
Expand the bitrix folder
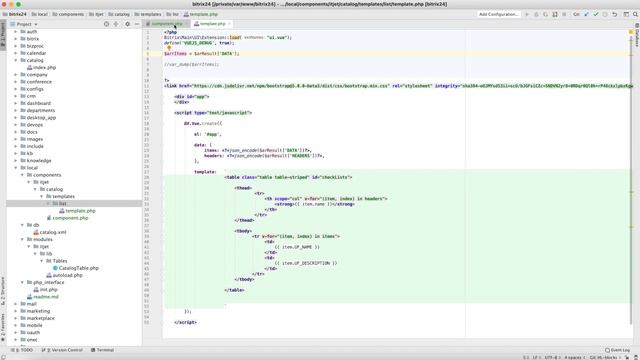pos(16,39)
